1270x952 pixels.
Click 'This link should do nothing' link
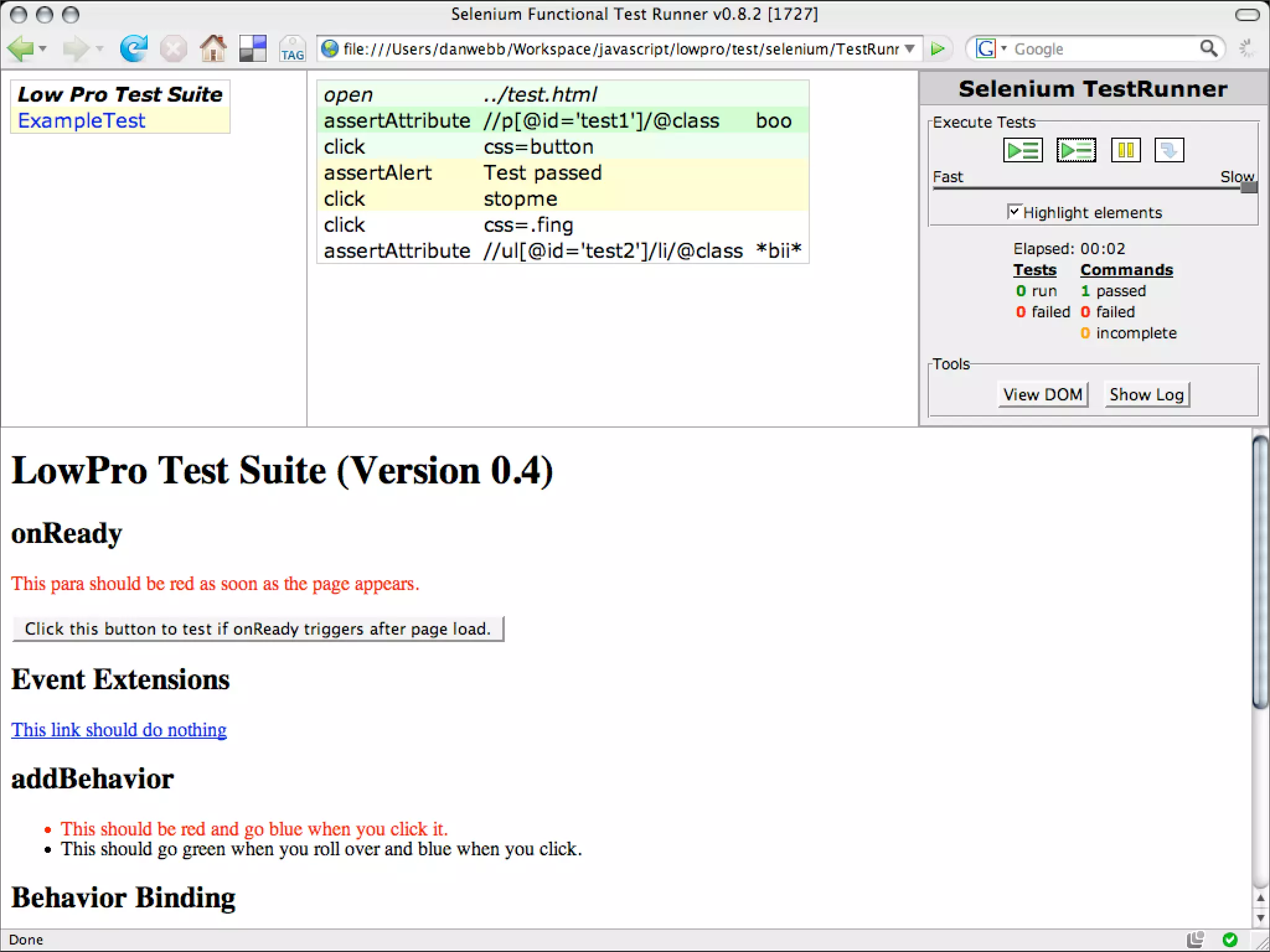coord(118,729)
